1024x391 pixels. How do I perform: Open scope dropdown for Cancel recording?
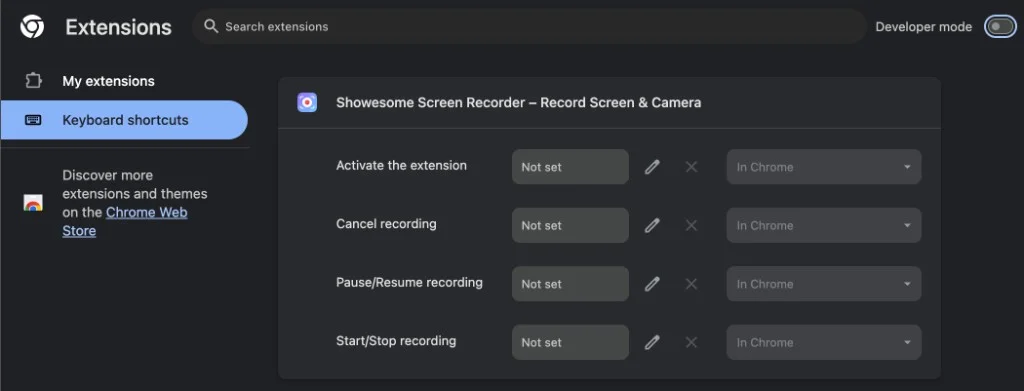tap(824, 226)
